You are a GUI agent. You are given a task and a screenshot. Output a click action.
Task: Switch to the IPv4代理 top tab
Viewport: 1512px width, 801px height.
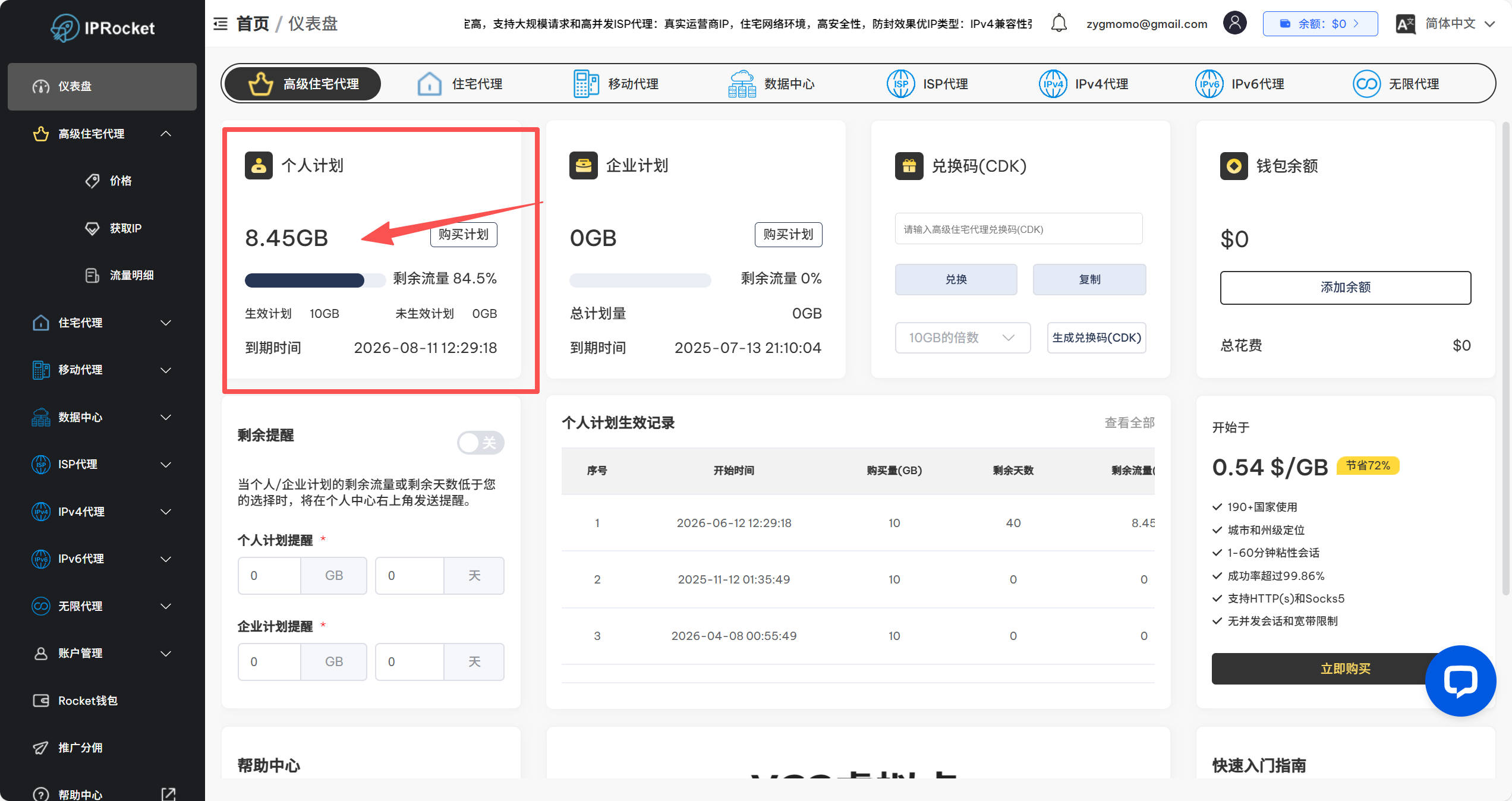pos(1083,84)
